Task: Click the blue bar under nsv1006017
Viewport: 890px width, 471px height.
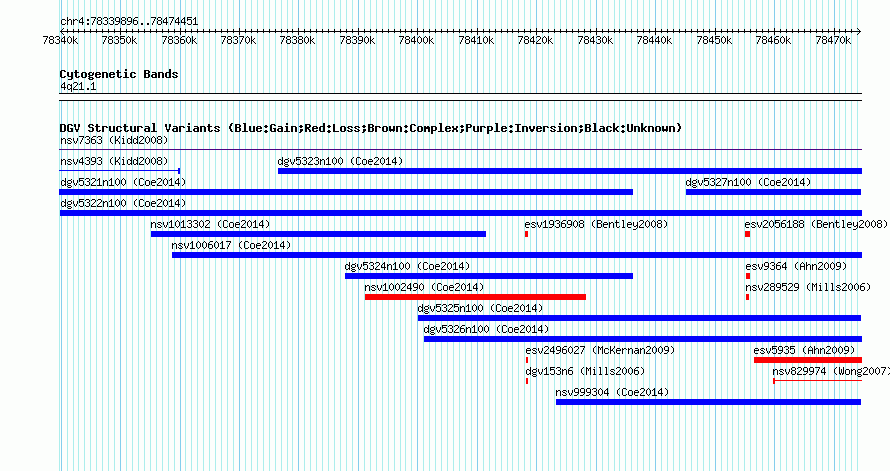Action: [x=517, y=255]
